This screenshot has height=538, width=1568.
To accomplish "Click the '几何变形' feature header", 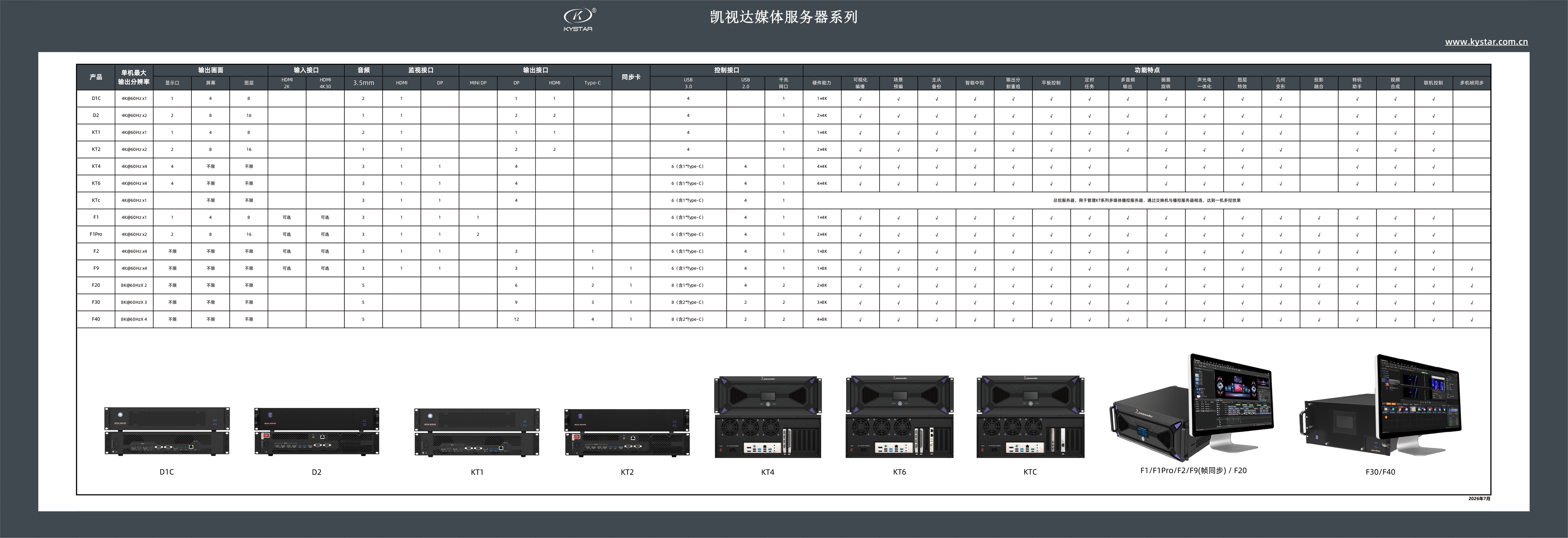I will [x=1281, y=83].
